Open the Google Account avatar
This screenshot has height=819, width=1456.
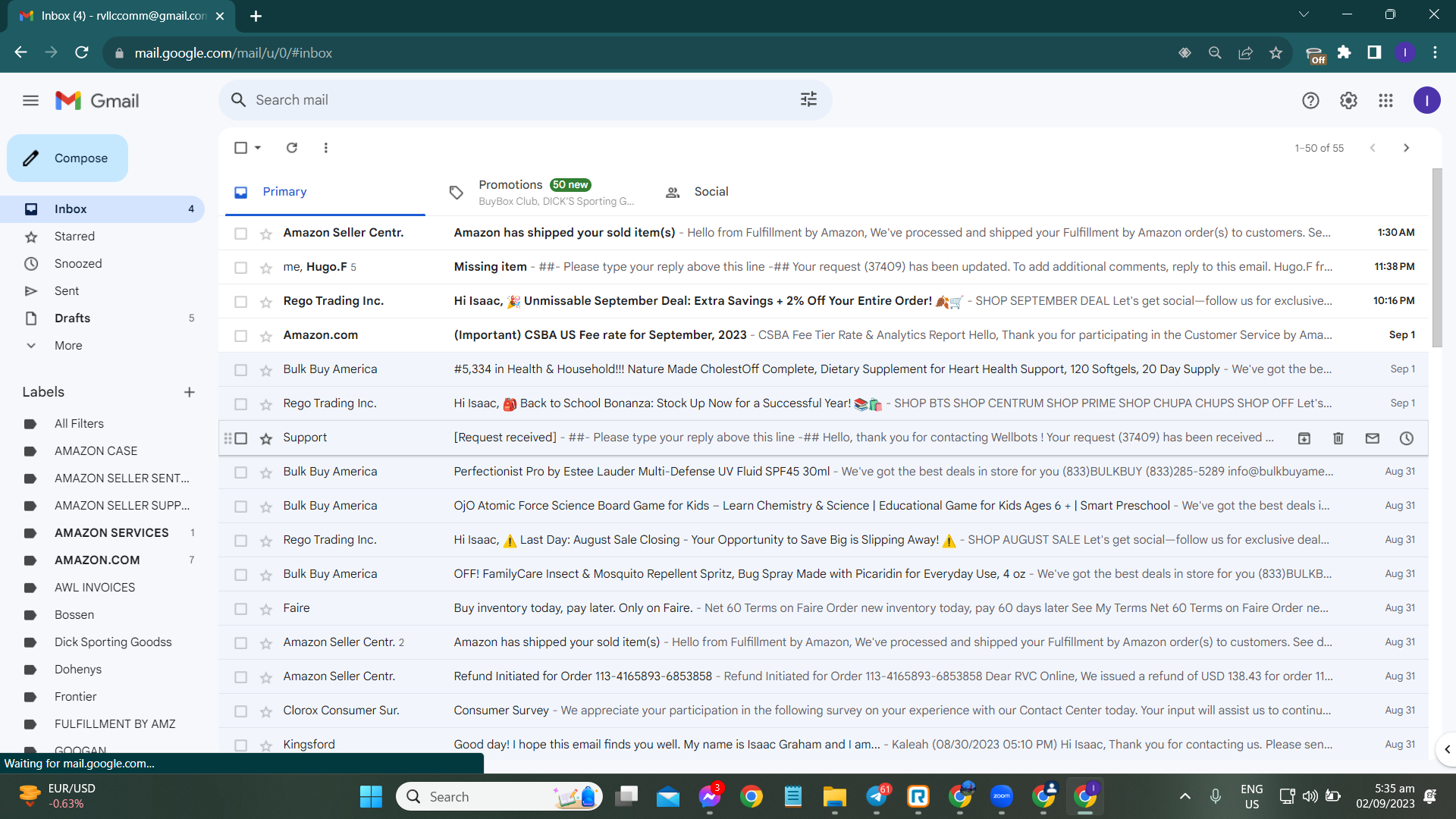tap(1426, 100)
